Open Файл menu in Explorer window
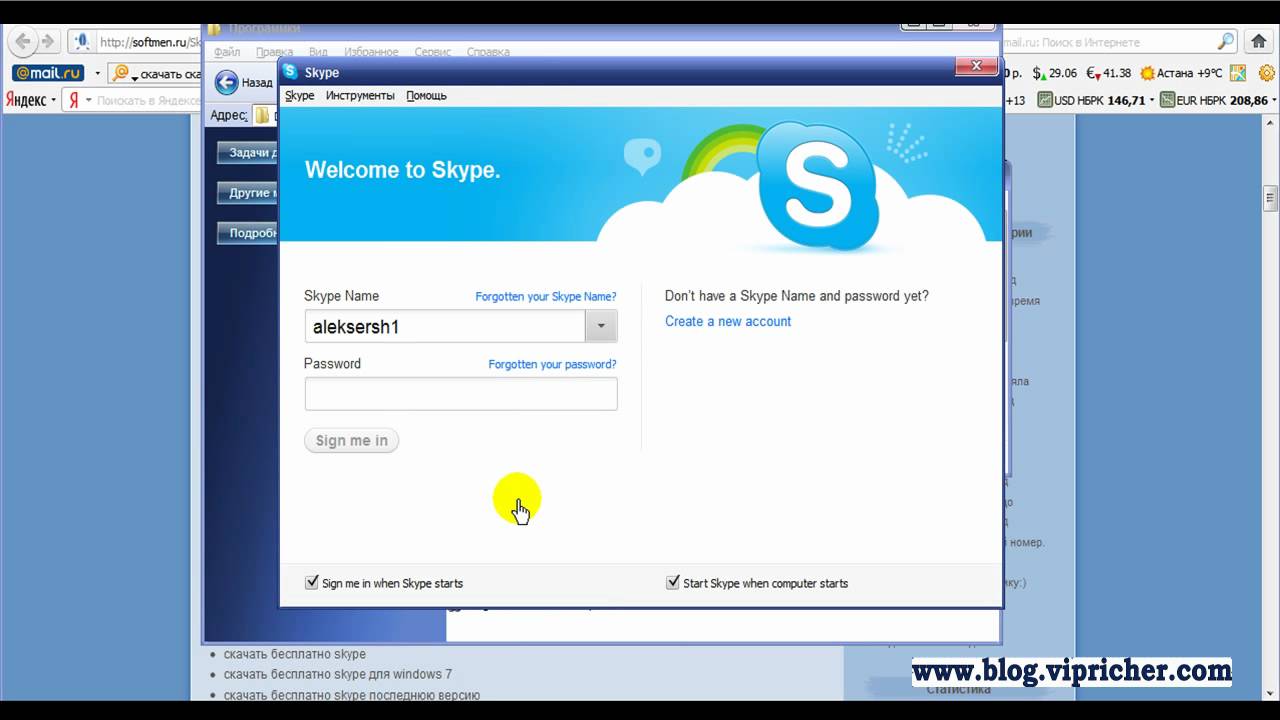 pyautogui.click(x=227, y=52)
